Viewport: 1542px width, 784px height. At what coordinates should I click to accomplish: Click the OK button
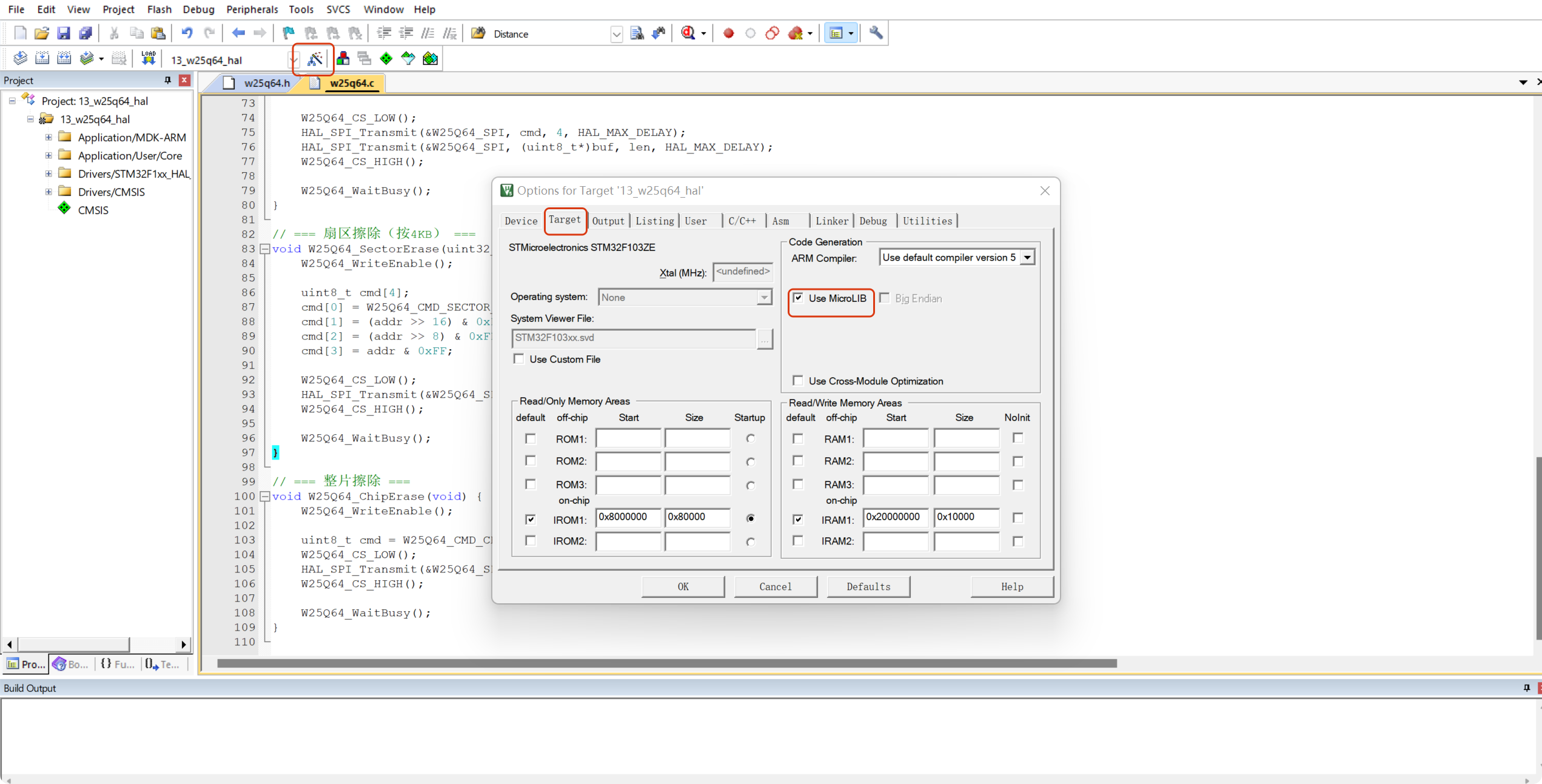click(x=683, y=586)
